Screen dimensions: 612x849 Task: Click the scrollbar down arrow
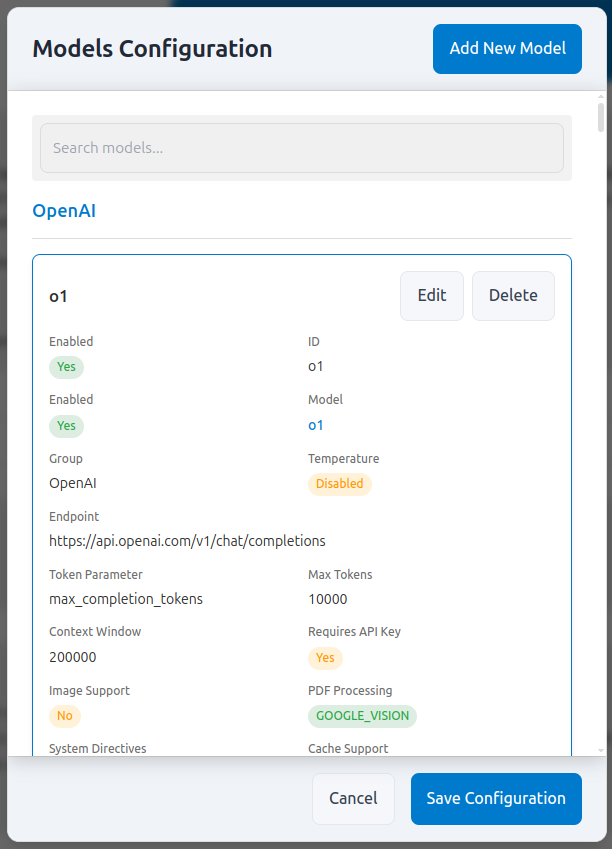tap(601, 750)
